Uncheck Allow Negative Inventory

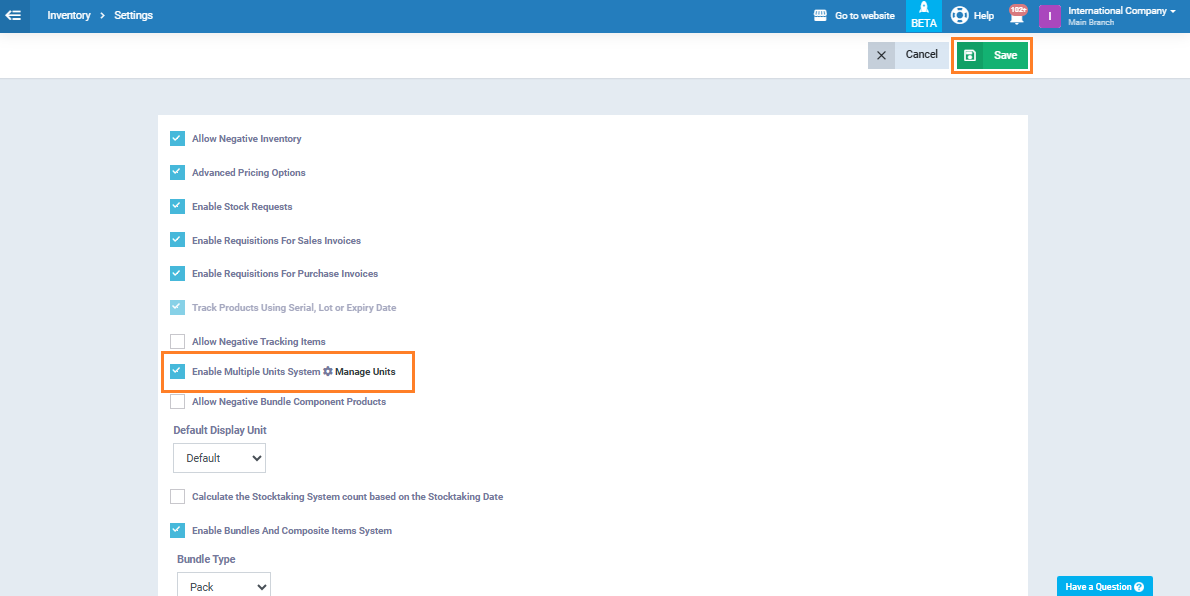177,139
